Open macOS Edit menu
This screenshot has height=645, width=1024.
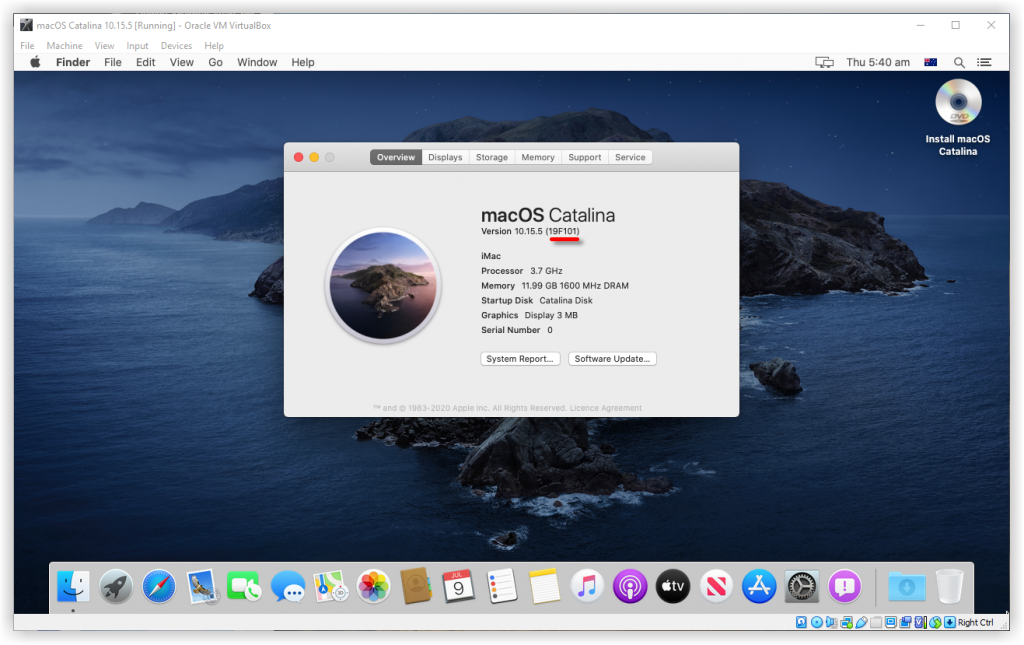(x=146, y=62)
